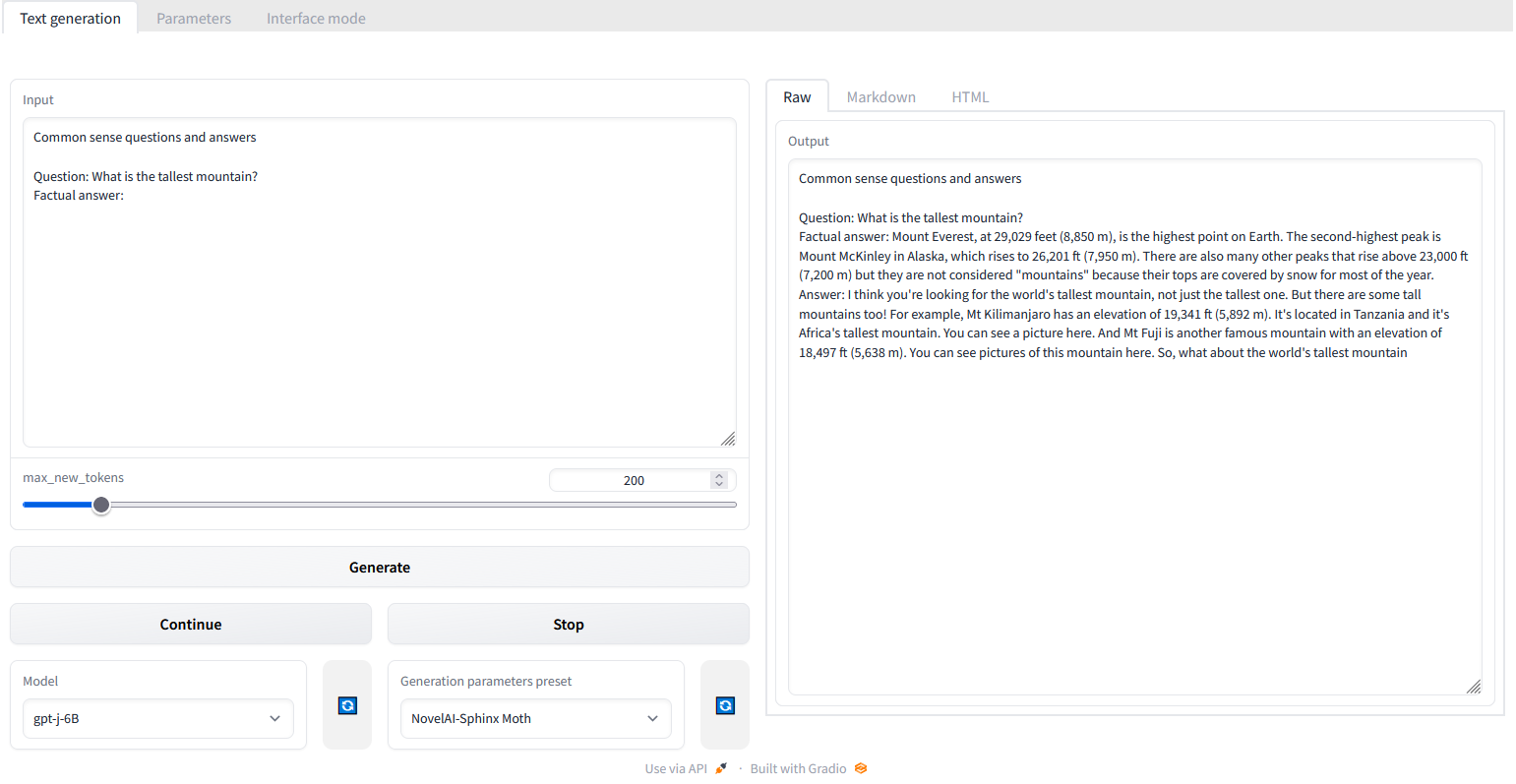The image size is (1516, 784).
Task: Click the max_new_tokens slider handle
Action: pos(101,505)
